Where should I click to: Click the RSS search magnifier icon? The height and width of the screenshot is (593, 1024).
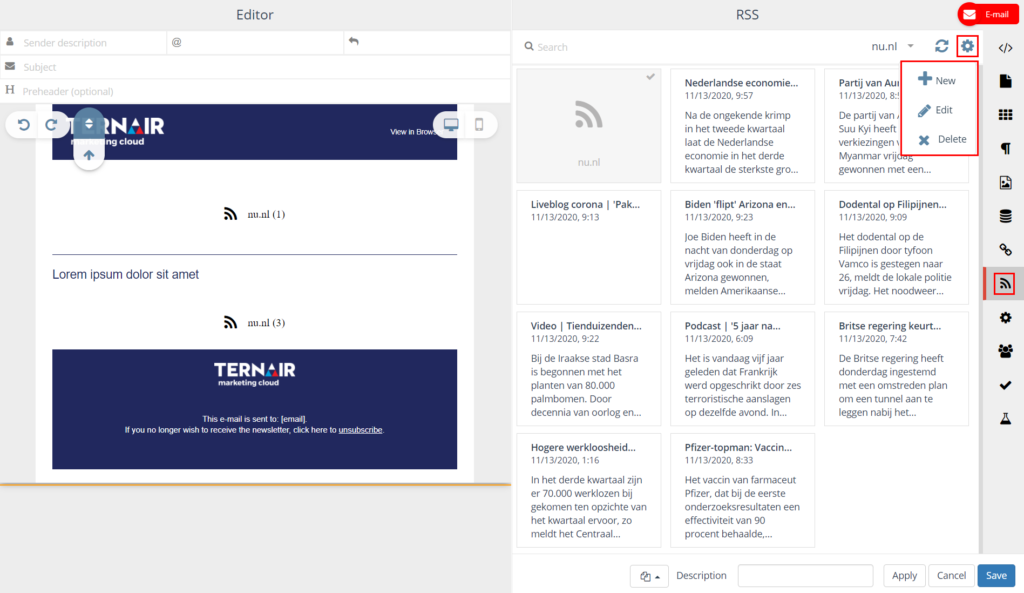tap(529, 46)
